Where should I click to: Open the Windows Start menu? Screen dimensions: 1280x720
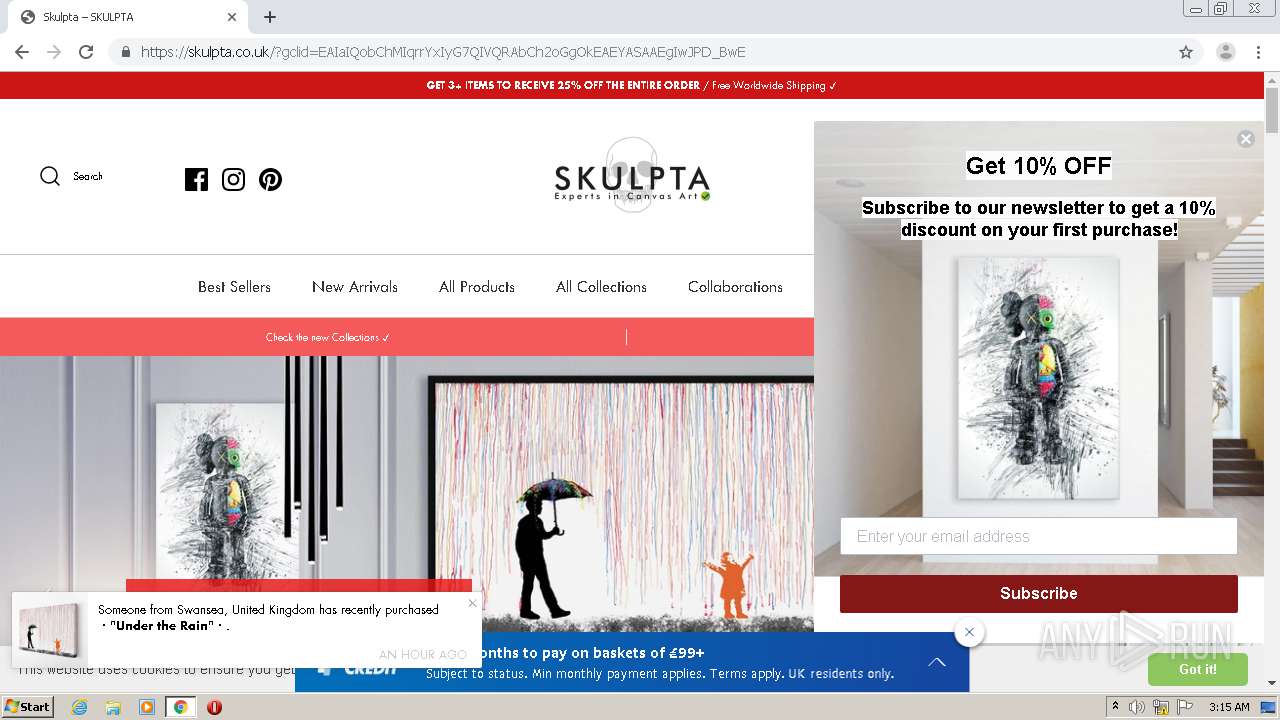tap(28, 707)
